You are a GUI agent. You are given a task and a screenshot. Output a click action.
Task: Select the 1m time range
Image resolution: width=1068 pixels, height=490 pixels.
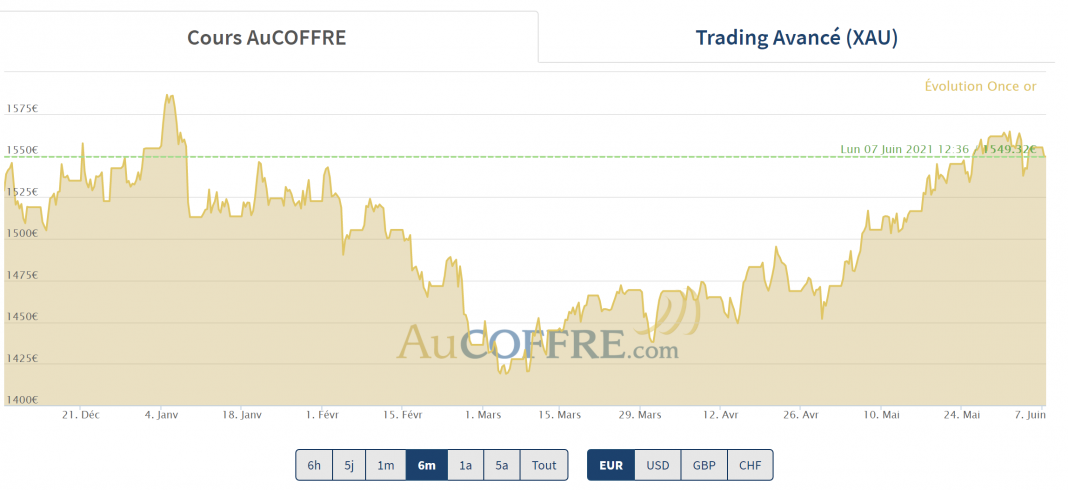(385, 465)
